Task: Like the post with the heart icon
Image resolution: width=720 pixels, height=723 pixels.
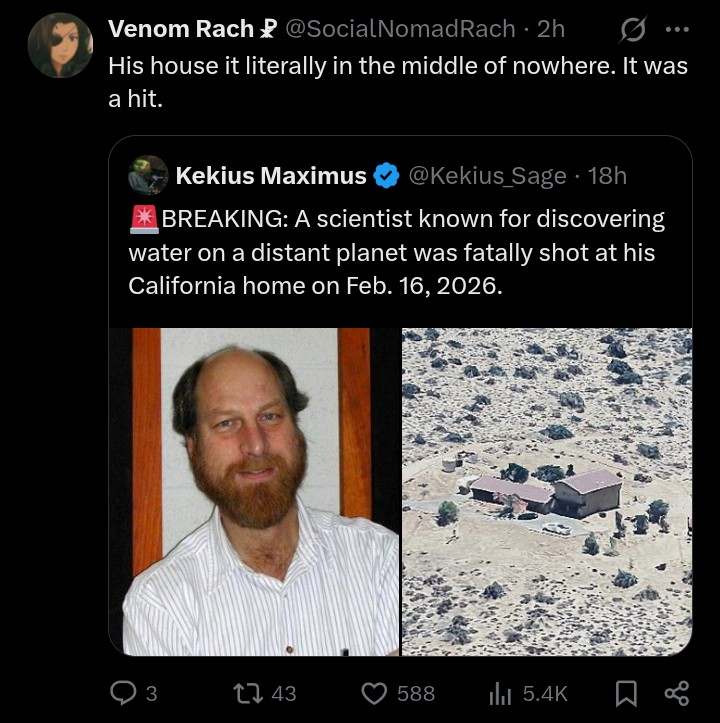Action: (x=375, y=692)
